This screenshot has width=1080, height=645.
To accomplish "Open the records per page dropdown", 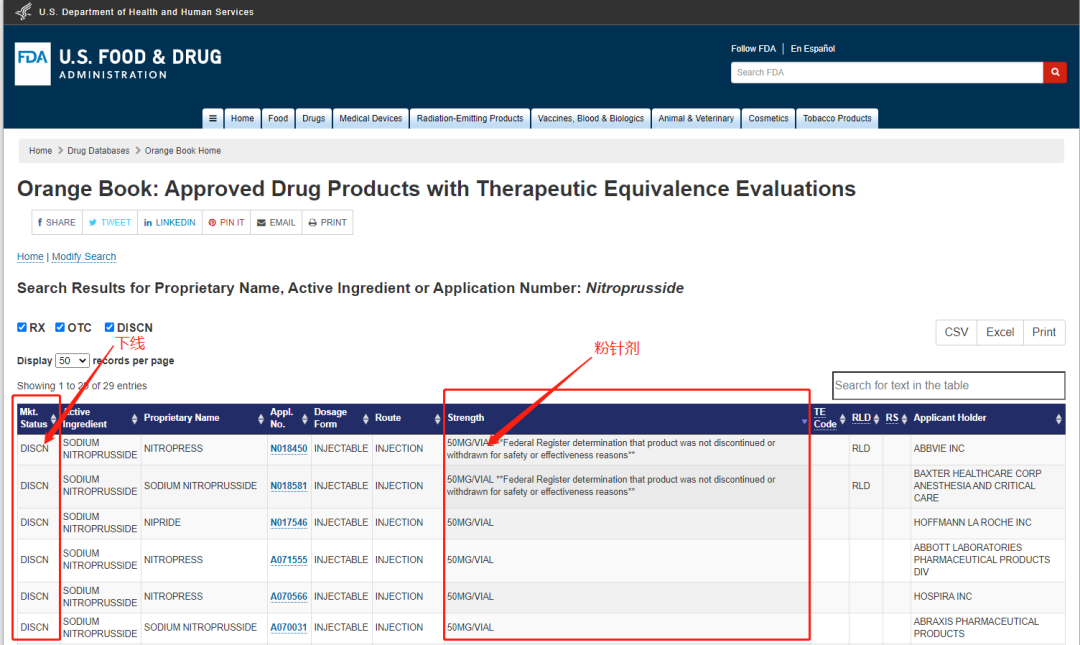I will pos(72,361).
